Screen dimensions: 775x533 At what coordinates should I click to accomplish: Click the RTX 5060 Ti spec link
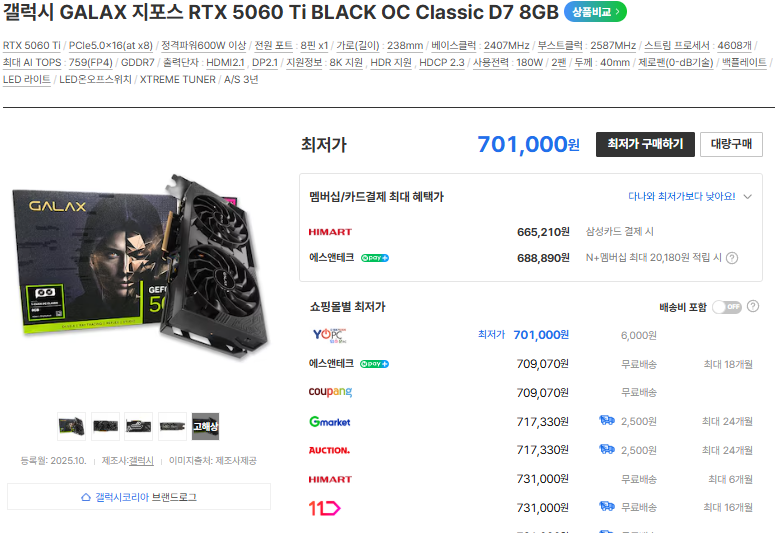(x=32, y=45)
